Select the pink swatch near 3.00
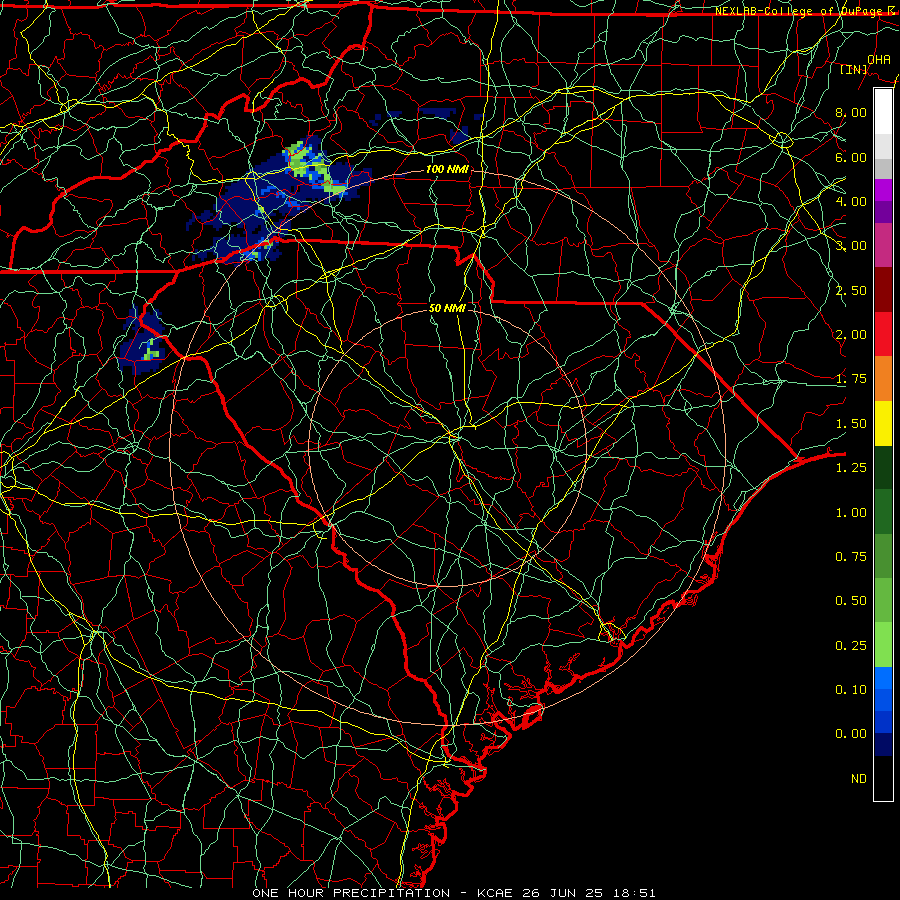900x900 pixels. (x=883, y=246)
